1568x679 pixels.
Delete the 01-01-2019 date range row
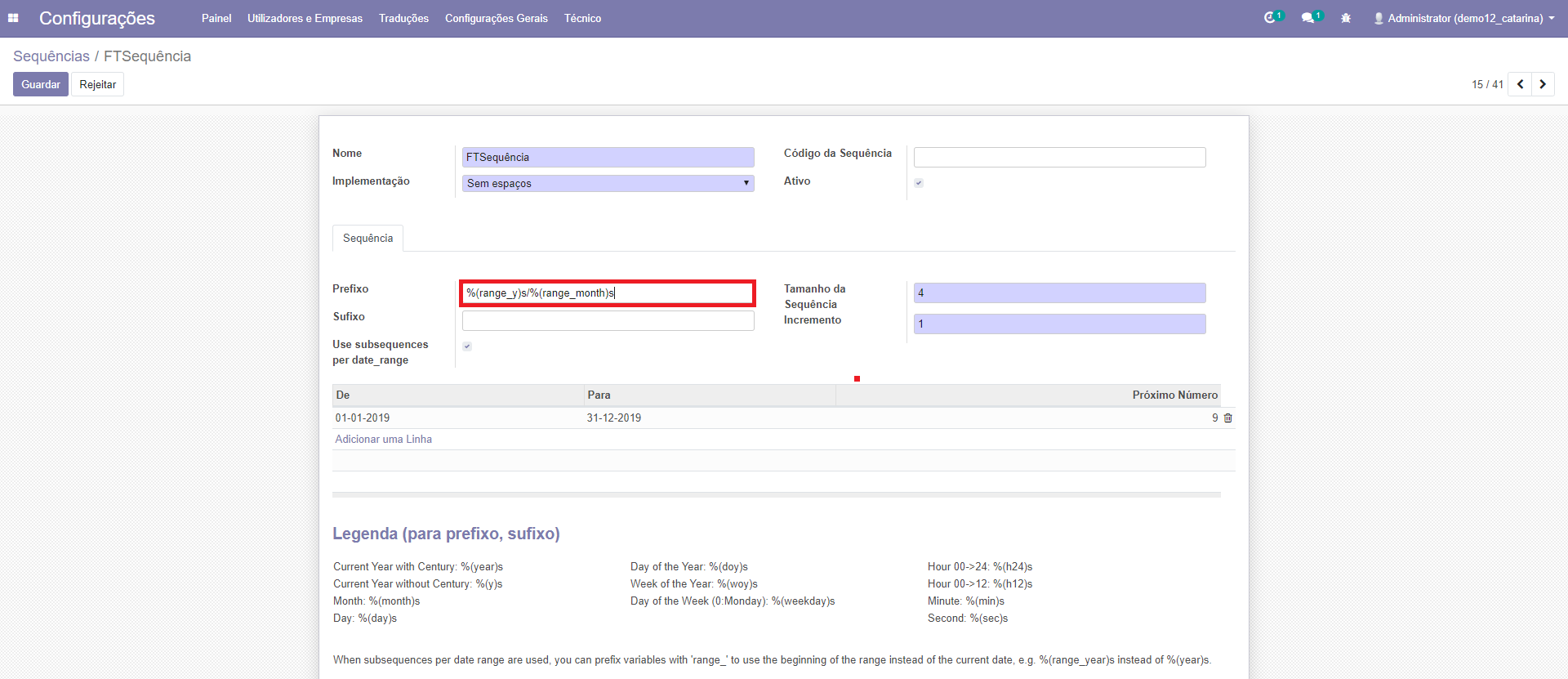pyautogui.click(x=1227, y=418)
